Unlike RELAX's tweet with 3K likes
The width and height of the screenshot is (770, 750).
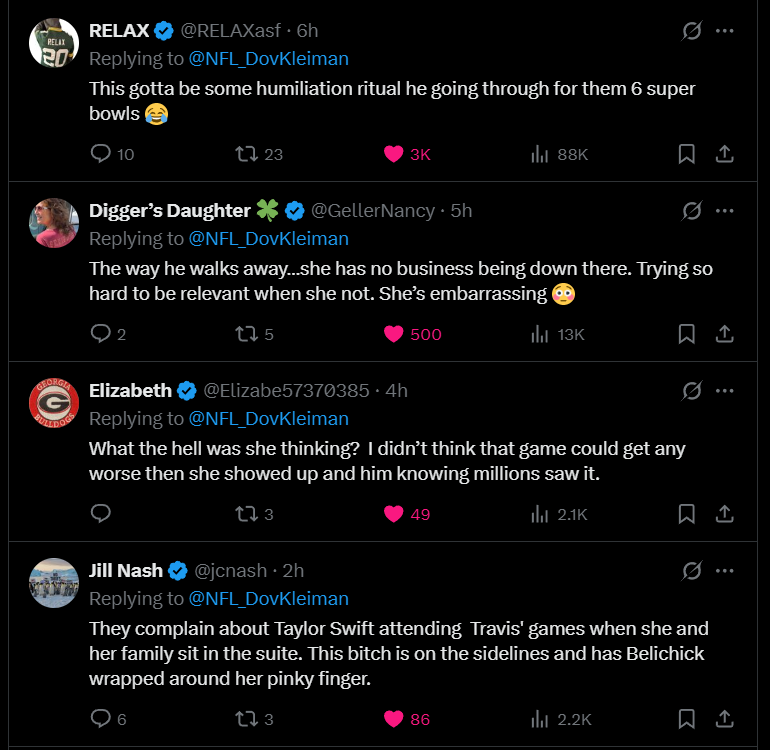394,154
